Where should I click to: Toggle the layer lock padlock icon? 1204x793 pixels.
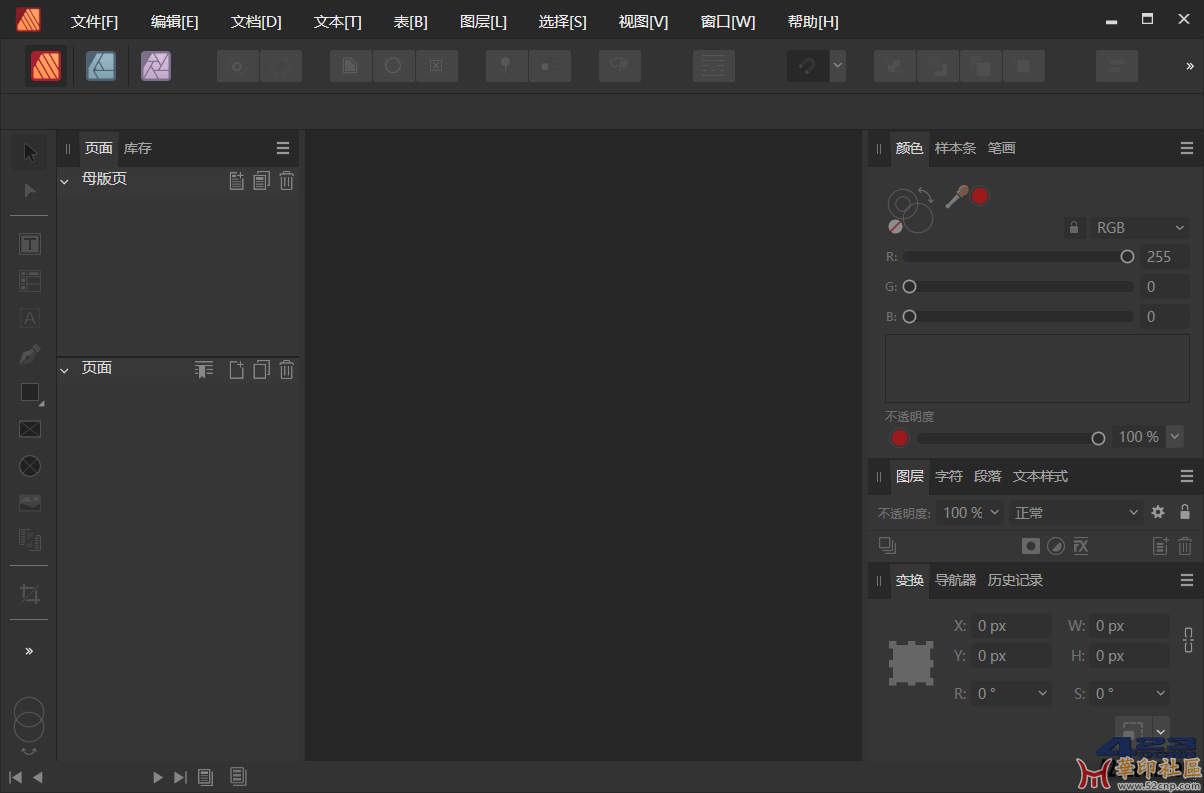pyautogui.click(x=1185, y=512)
